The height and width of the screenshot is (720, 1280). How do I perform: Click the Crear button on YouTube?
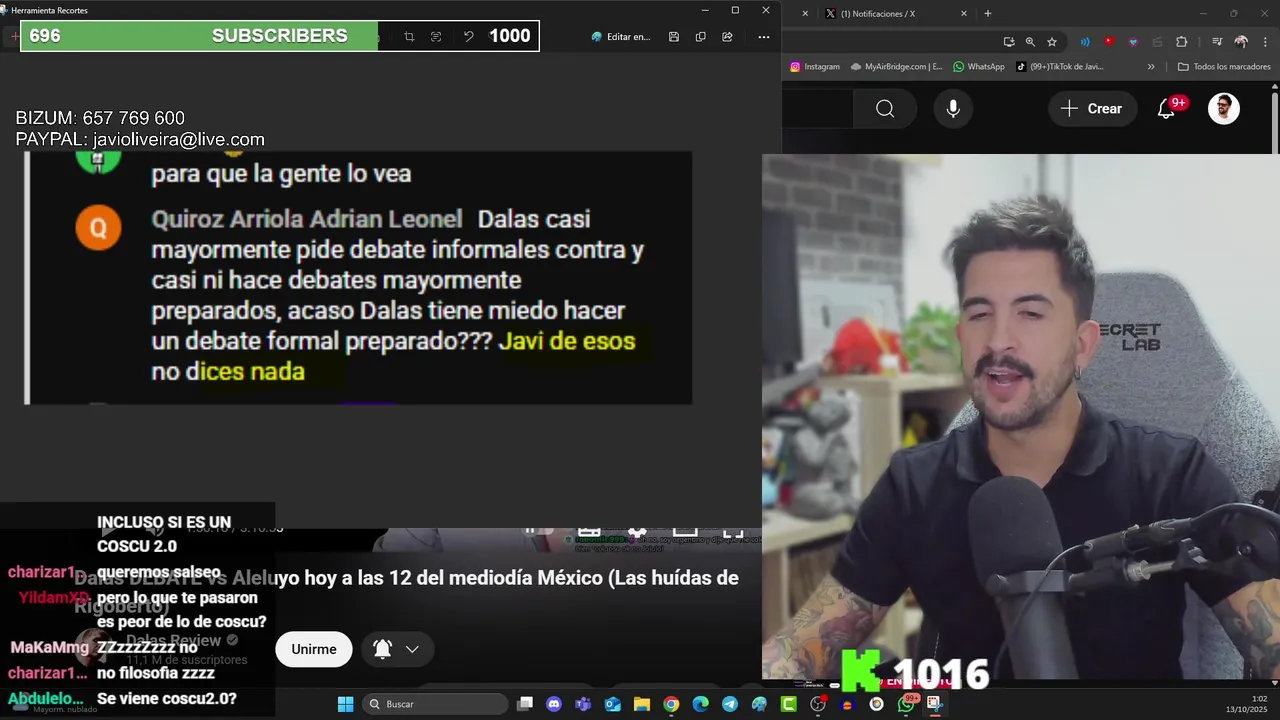click(1092, 109)
